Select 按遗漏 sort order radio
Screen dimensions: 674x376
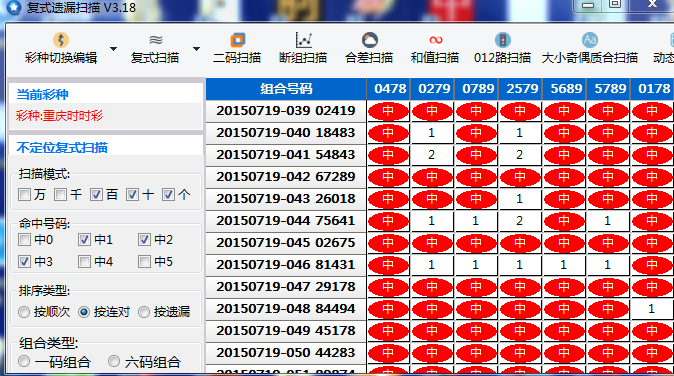coord(144,312)
